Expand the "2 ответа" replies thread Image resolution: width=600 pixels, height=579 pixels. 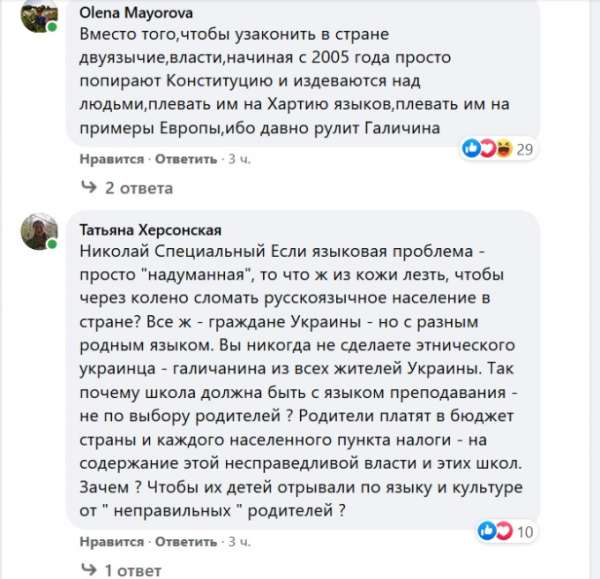pos(139,188)
